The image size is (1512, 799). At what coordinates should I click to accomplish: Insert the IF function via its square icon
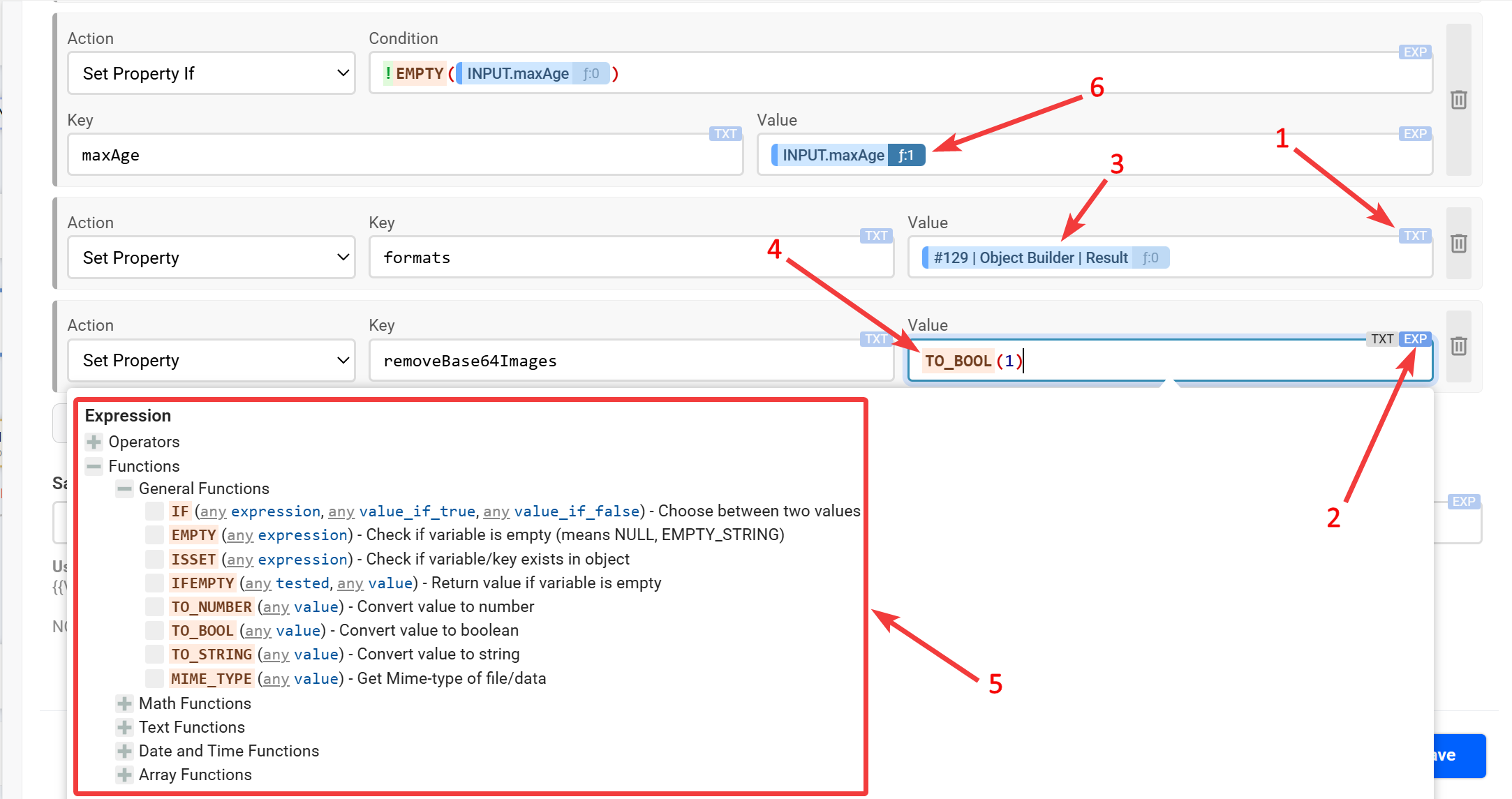pos(154,511)
